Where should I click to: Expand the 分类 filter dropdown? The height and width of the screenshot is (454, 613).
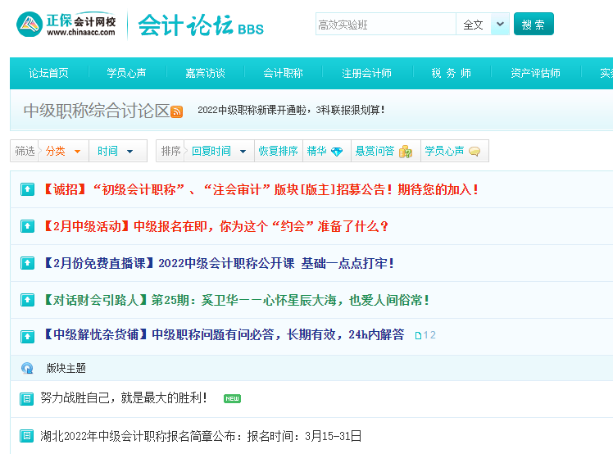click(63, 151)
